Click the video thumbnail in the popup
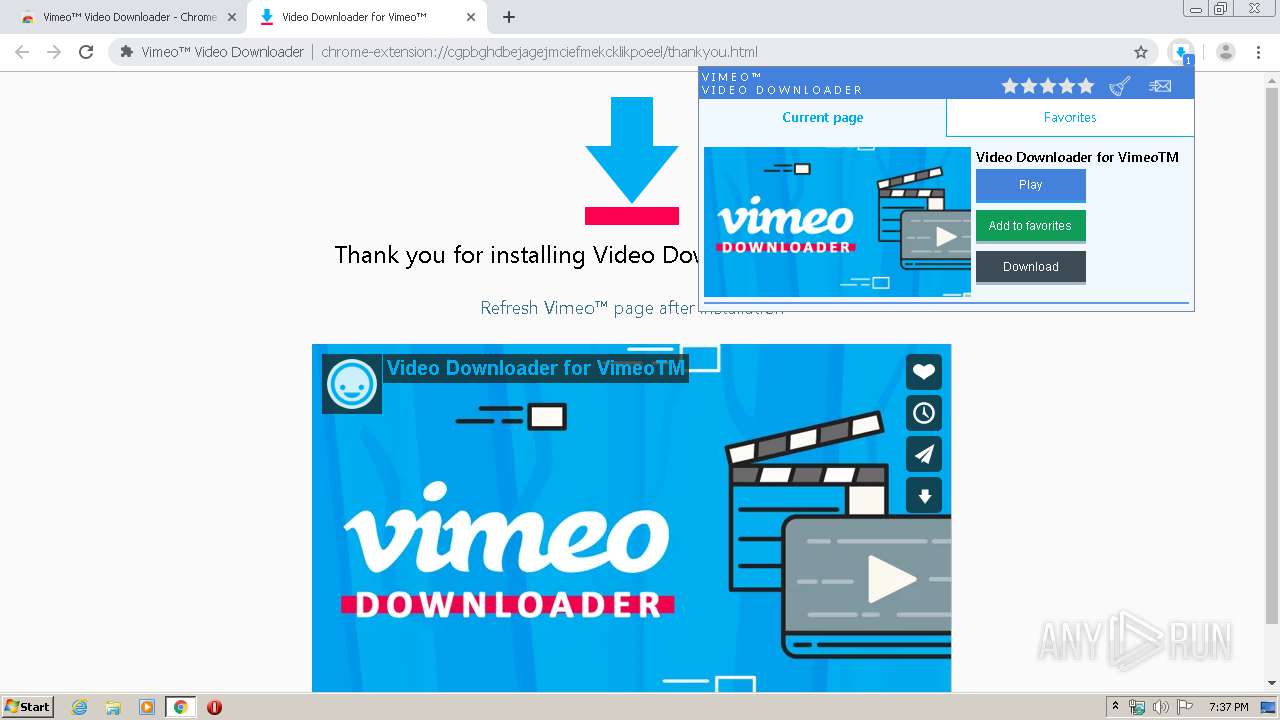Image resolution: width=1280 pixels, height=720 pixels. [x=837, y=222]
